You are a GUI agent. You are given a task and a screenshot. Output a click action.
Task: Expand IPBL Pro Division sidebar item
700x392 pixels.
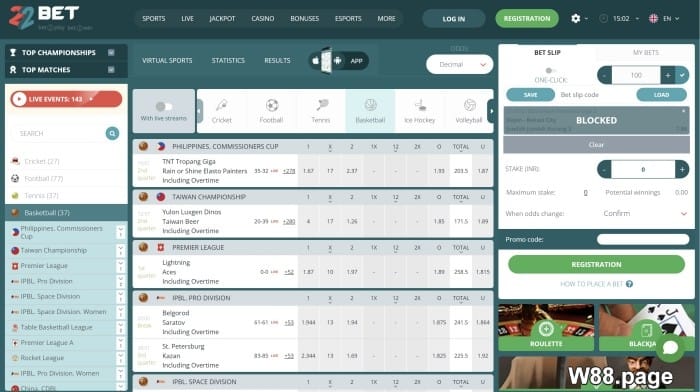tap(121, 281)
